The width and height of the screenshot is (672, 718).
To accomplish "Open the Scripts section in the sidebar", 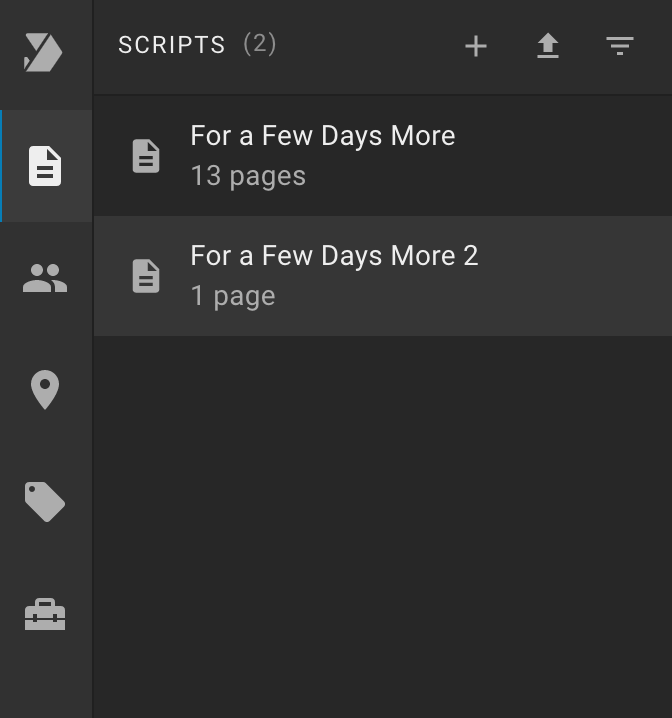I will (x=45, y=166).
